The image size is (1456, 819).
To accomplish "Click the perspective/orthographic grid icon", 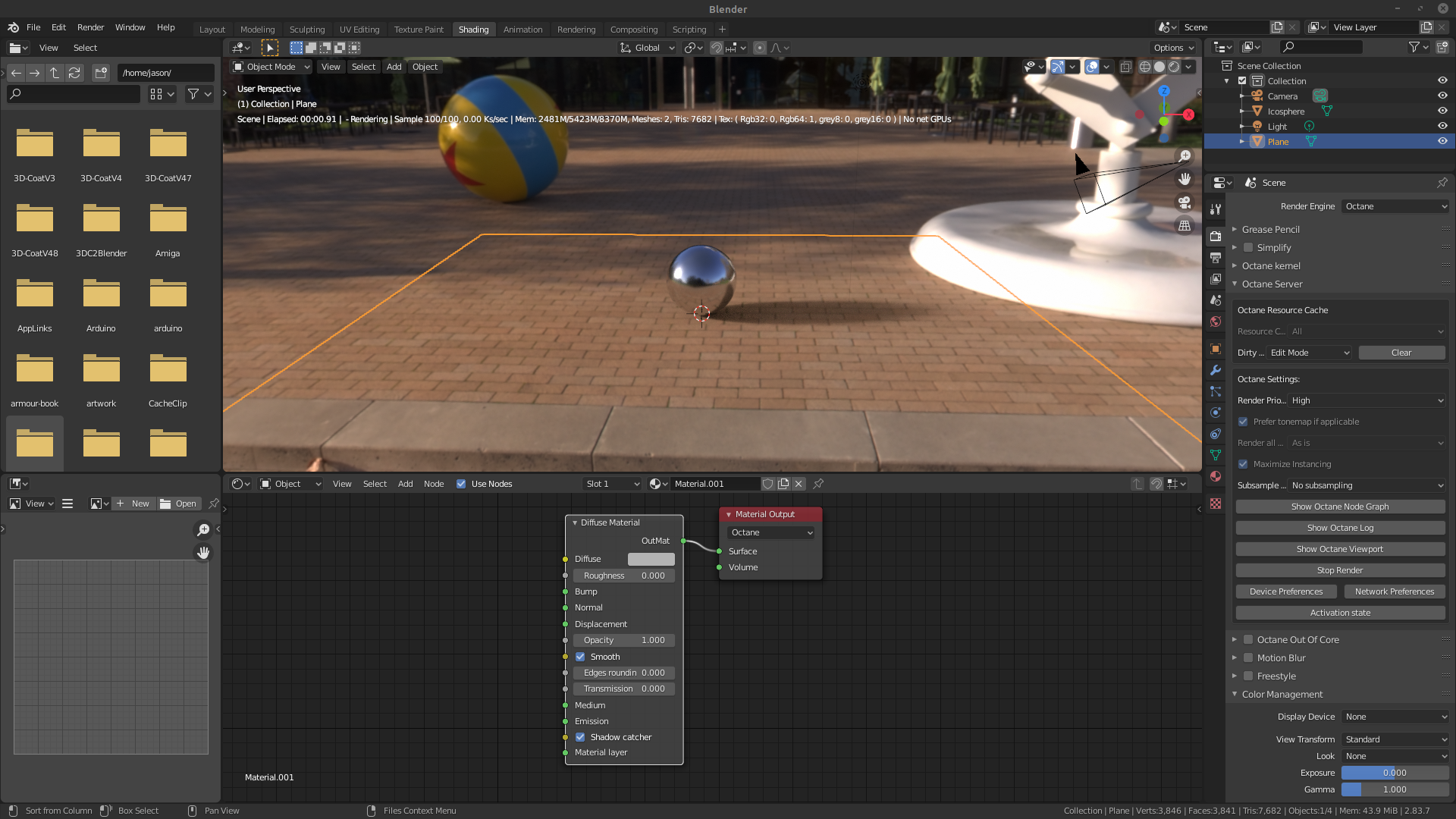I will tap(1185, 225).
